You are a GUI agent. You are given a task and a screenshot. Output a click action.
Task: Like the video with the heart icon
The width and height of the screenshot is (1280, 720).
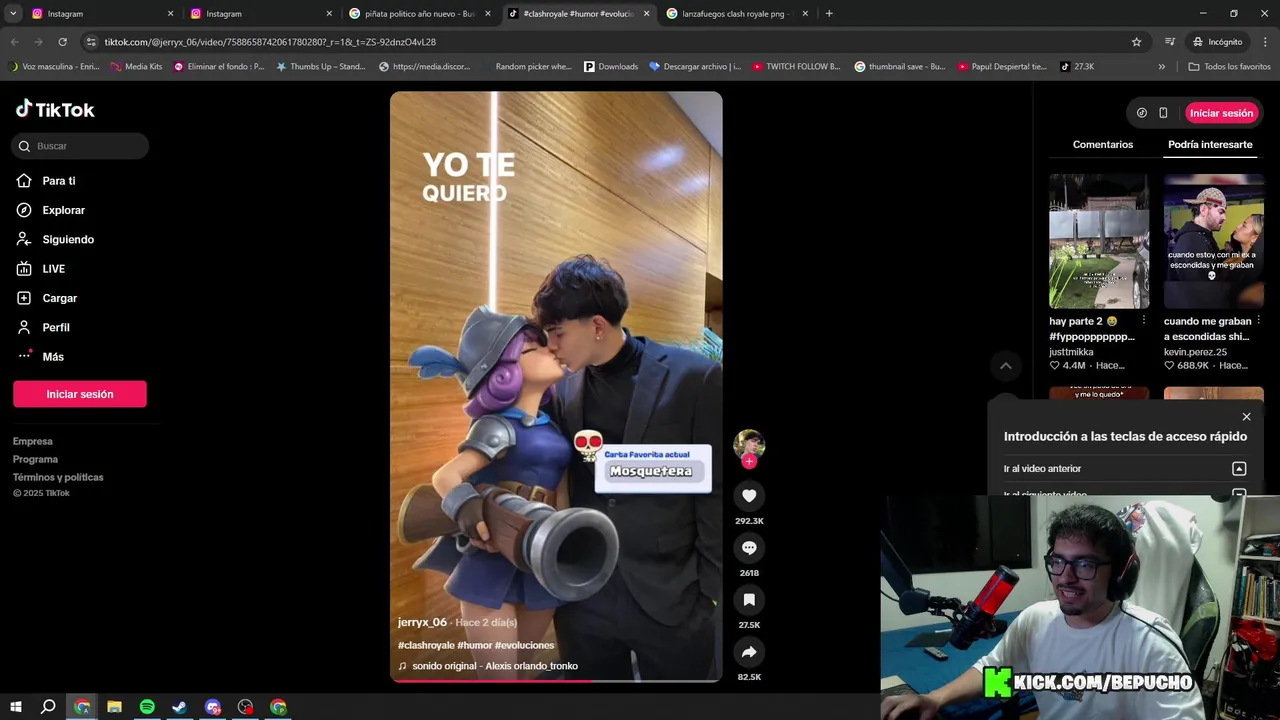[749, 496]
